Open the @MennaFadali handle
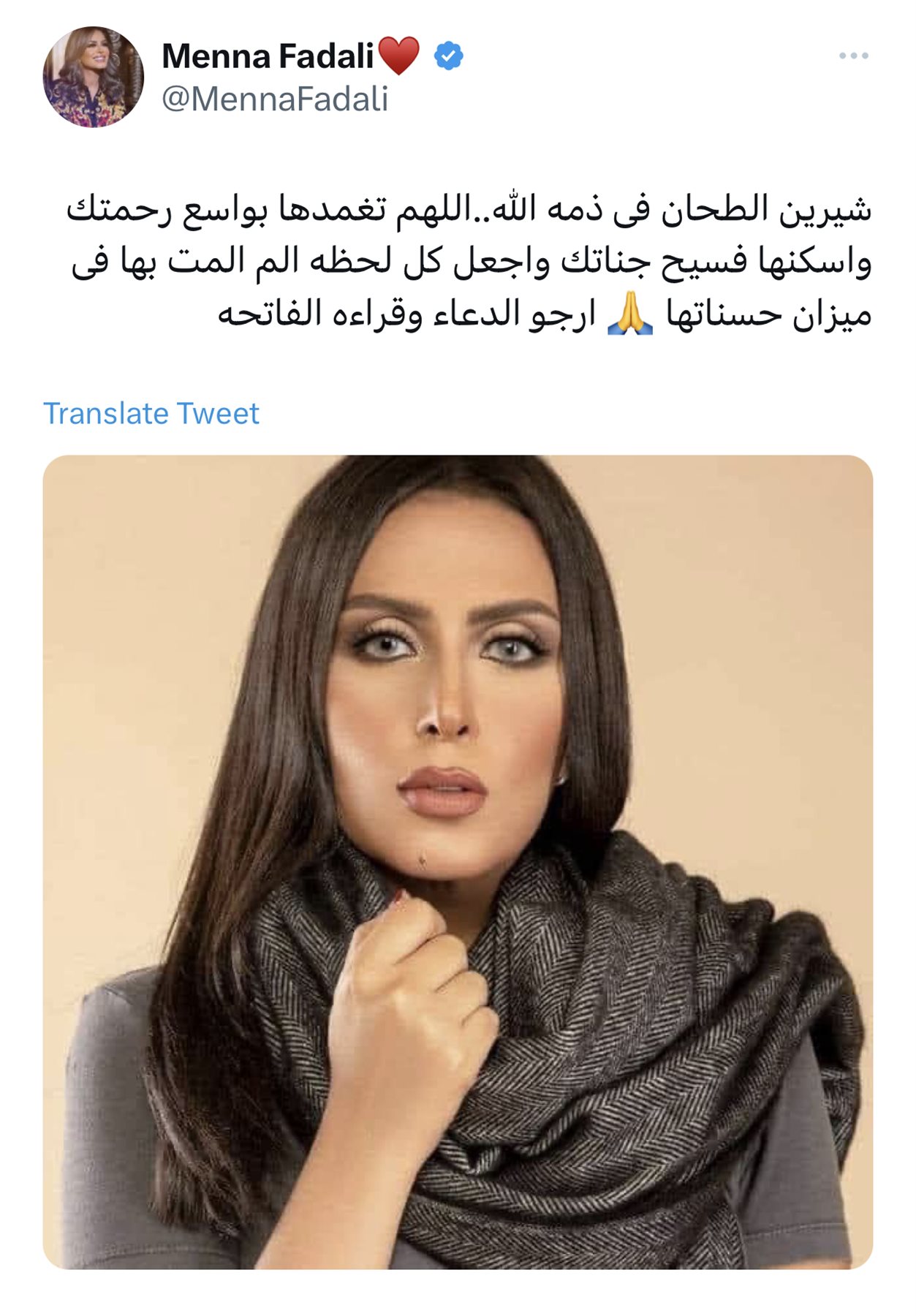The height and width of the screenshot is (1316, 916). (275, 99)
